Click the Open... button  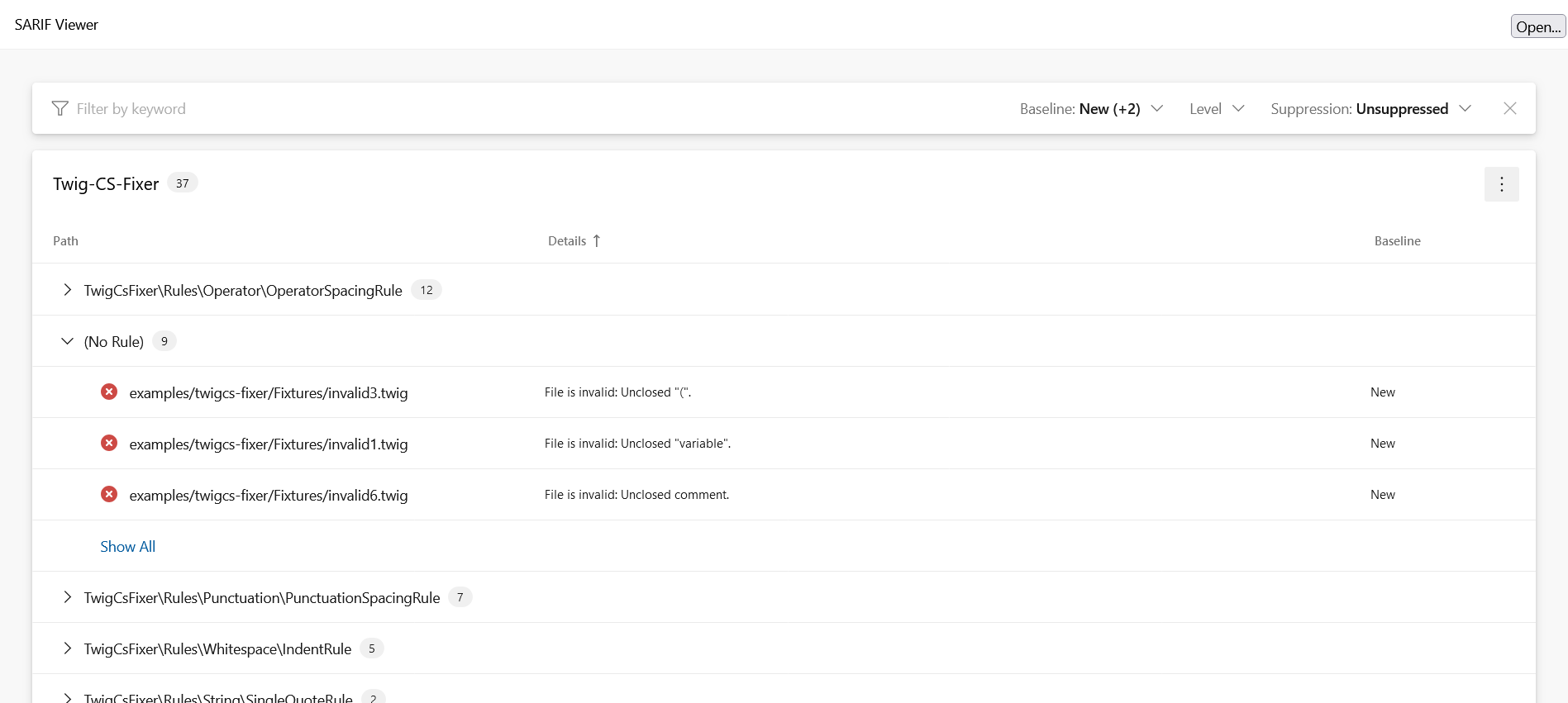tap(1537, 26)
